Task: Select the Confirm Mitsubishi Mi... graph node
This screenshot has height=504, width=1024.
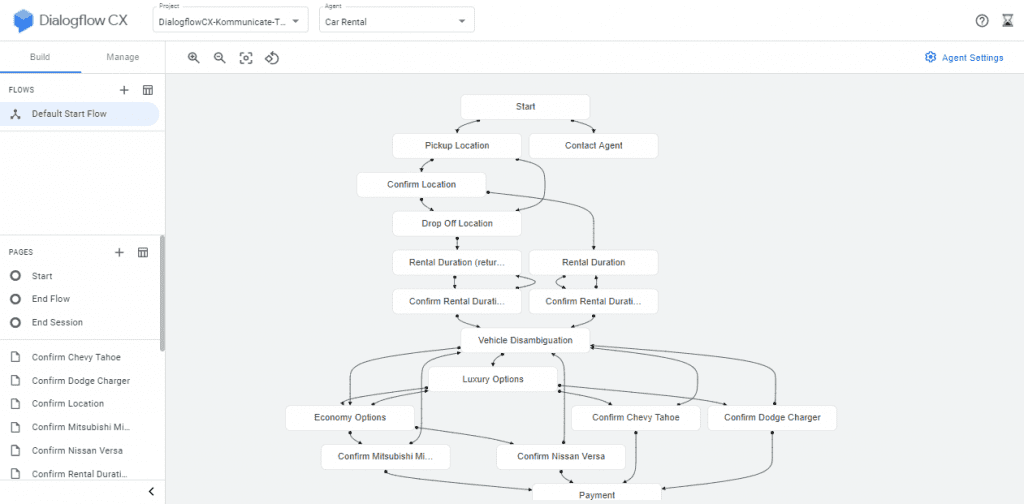Action: pos(385,456)
